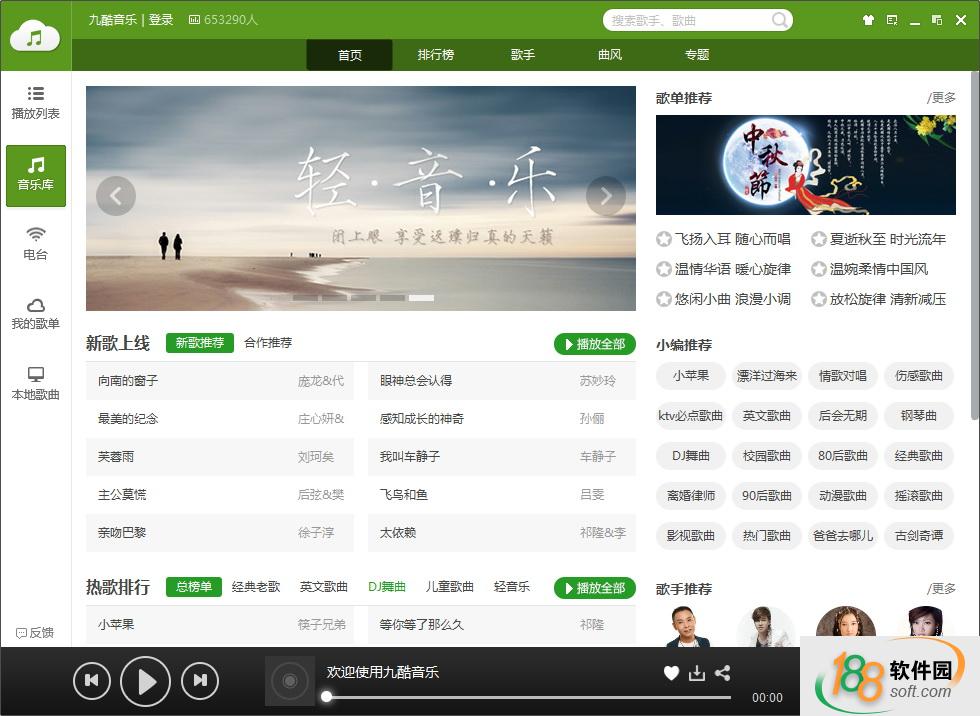Image resolution: width=980 pixels, height=716 pixels.
Task: Open the skin (shirt) icon in title bar
Action: tap(868, 20)
